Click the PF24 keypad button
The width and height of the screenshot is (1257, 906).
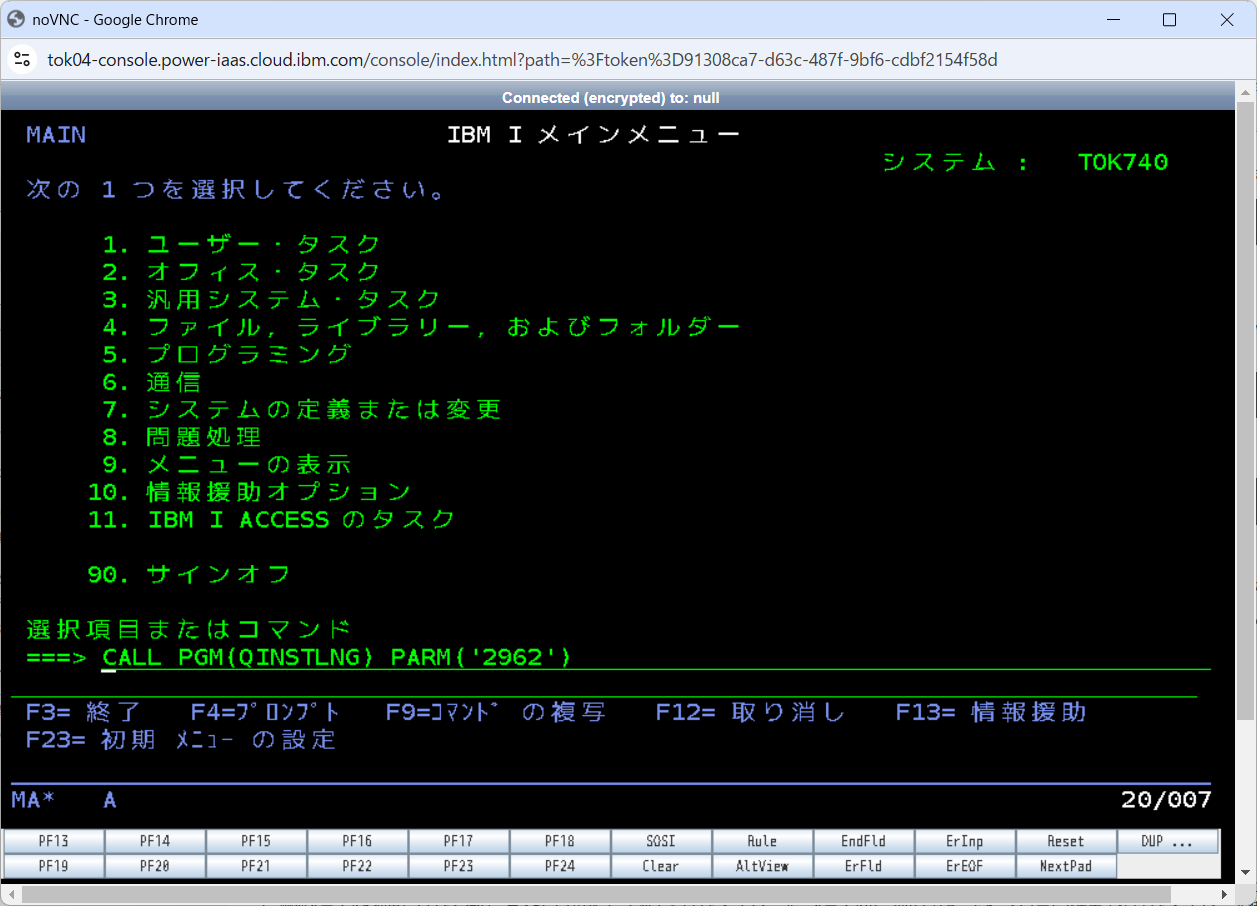560,866
